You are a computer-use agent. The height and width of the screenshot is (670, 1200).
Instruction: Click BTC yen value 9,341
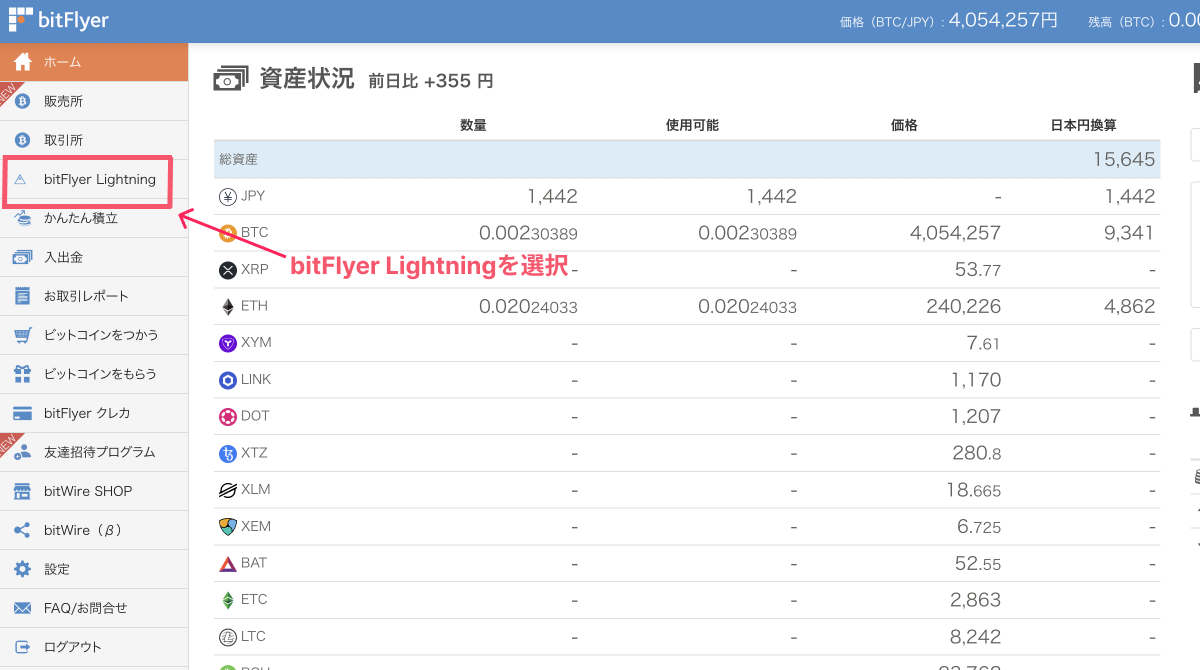(1130, 233)
